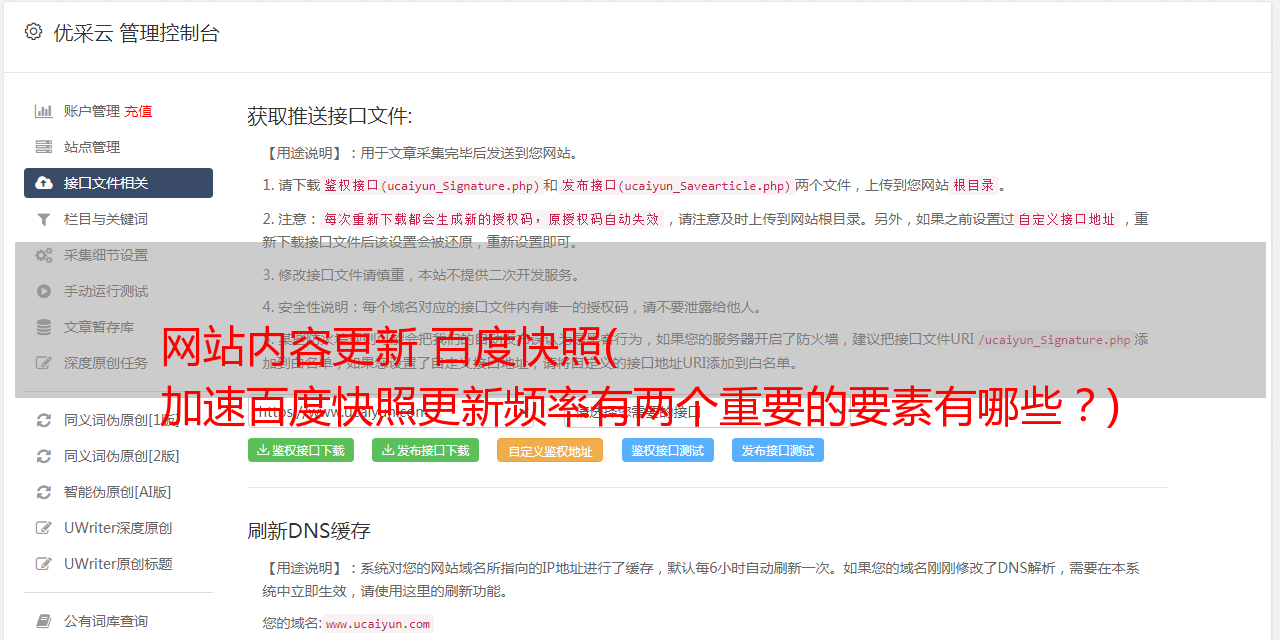
Task: Click the highlighted 根目录 text
Action: coord(974,186)
